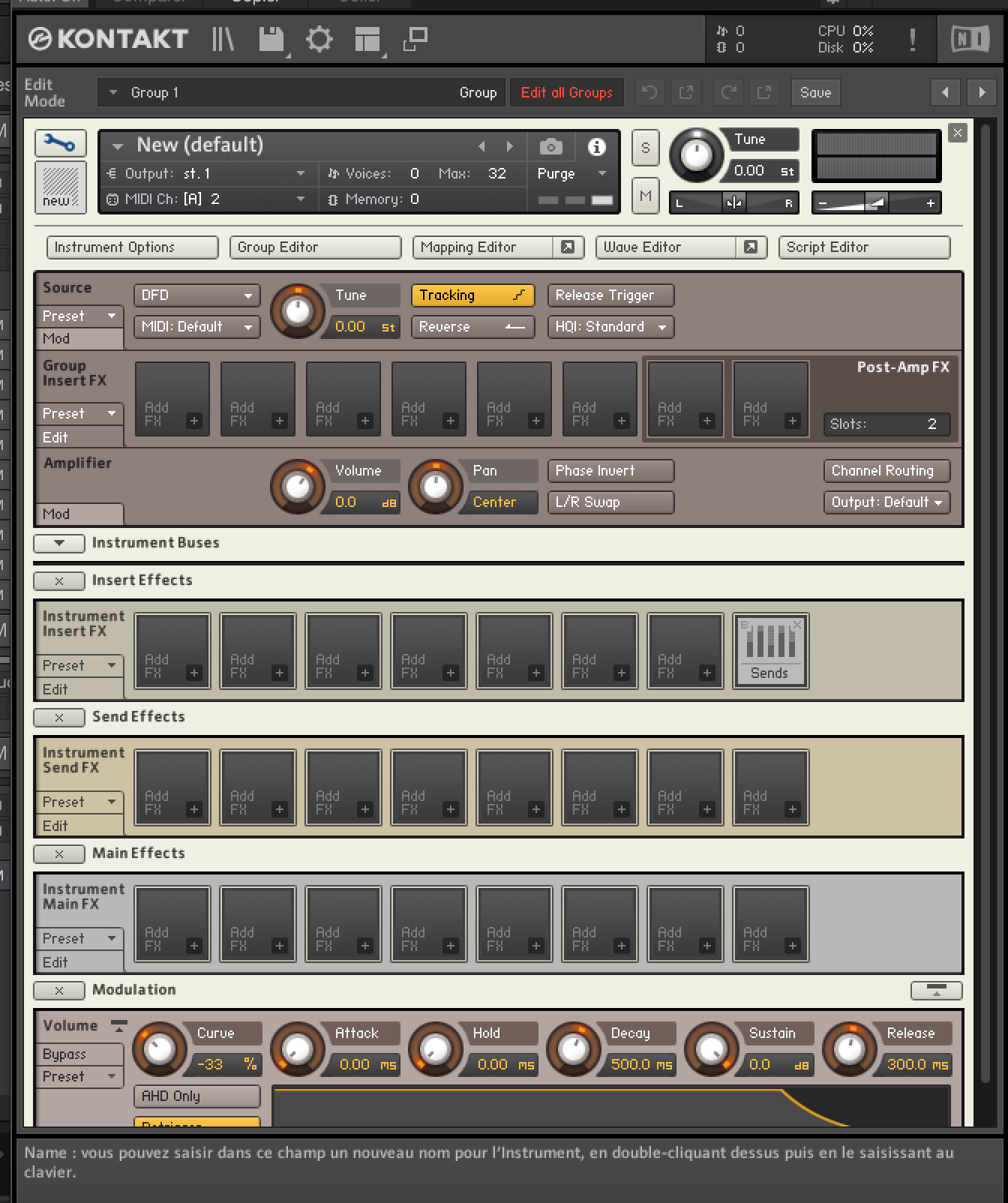The width and height of the screenshot is (1008, 1203).
Task: Expand the Instrument Buses section
Action: [59, 543]
